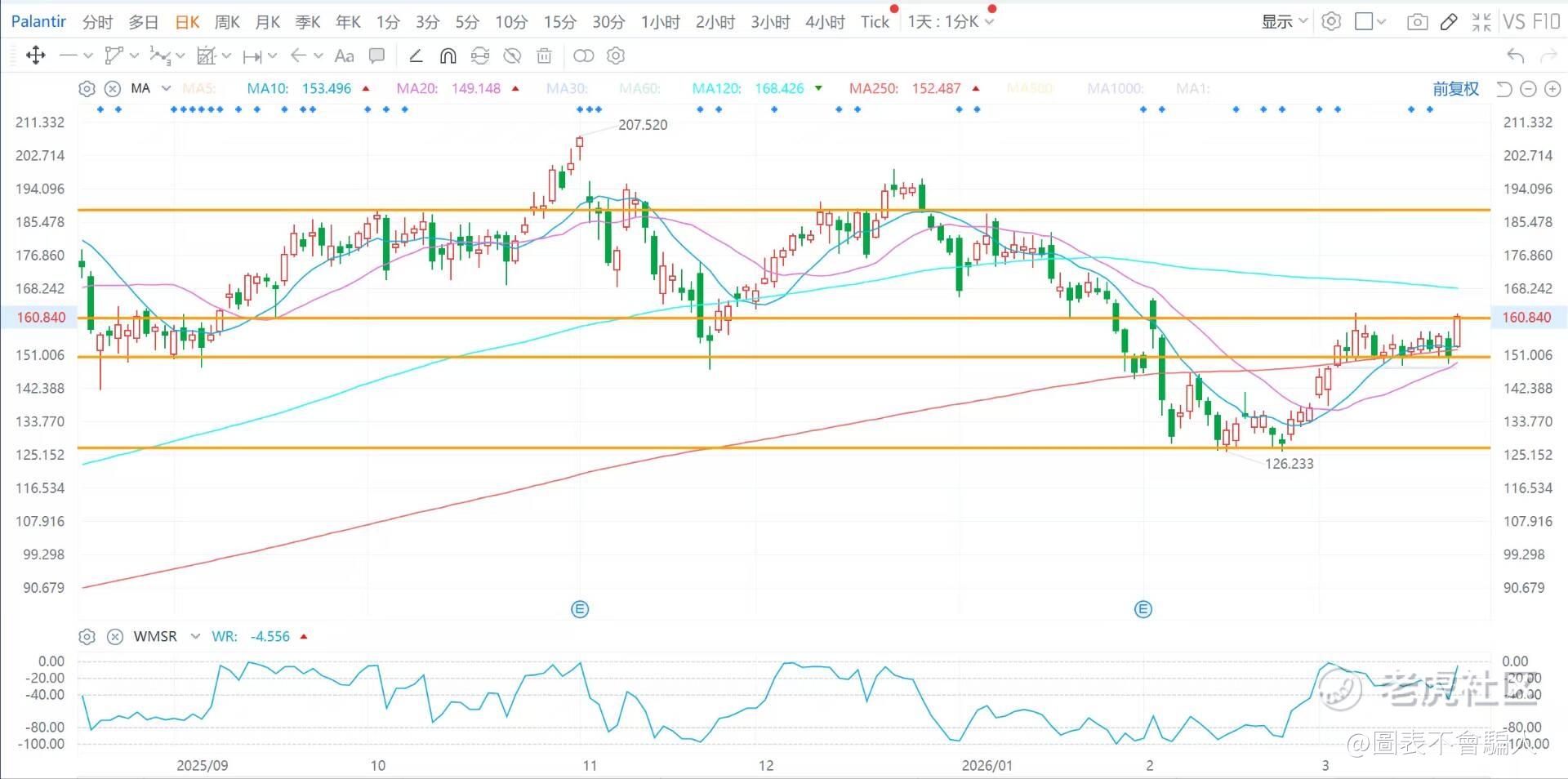This screenshot has width=1568, height=779.
Task: Add a comment bubble note
Action: click(376, 56)
